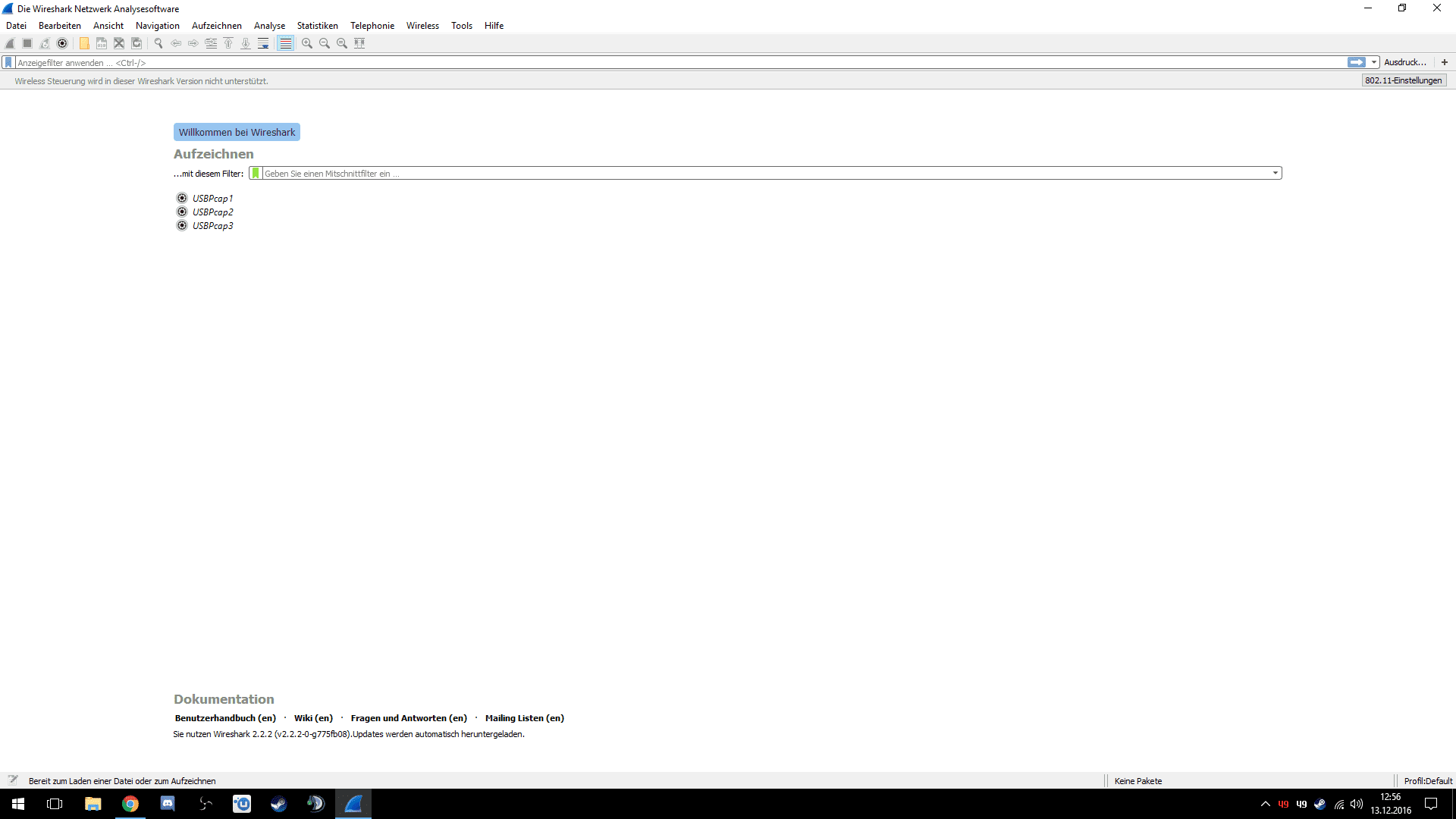1456x819 pixels.
Task: Open the Navigation menu
Action: click(x=158, y=26)
